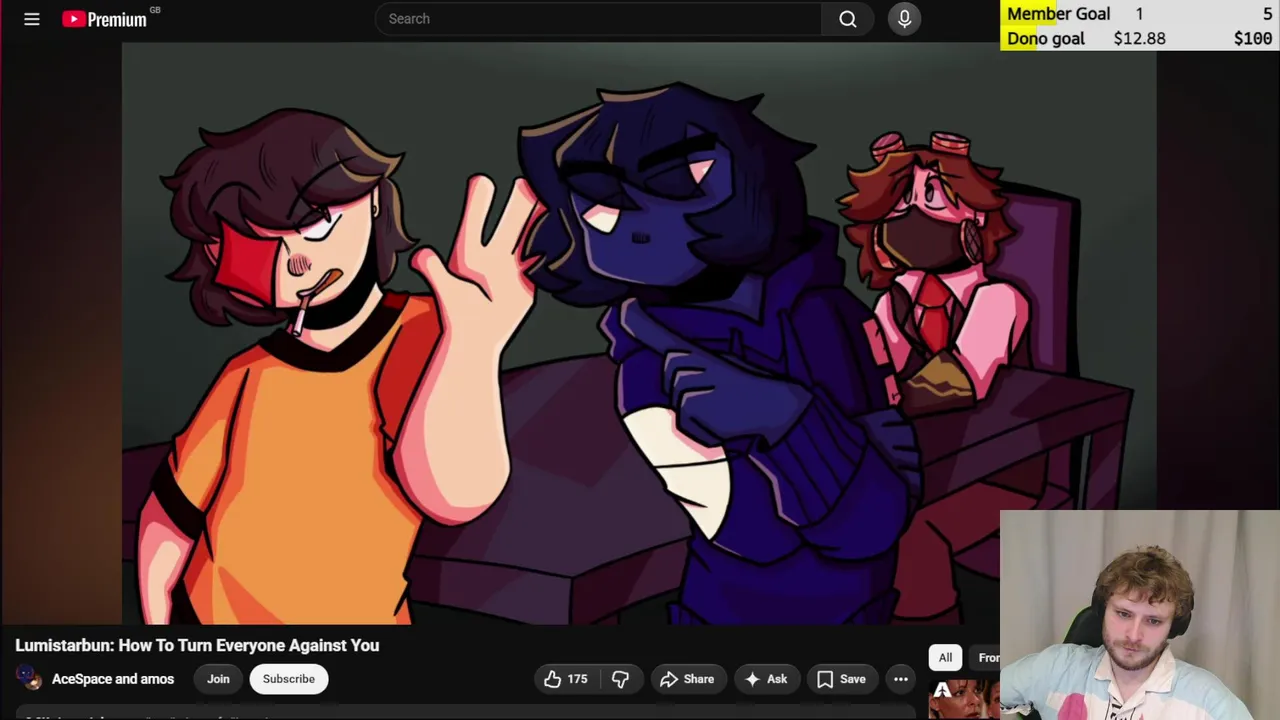1280x720 pixels.
Task: Dislike the video with thumbs down
Action: coord(620,679)
